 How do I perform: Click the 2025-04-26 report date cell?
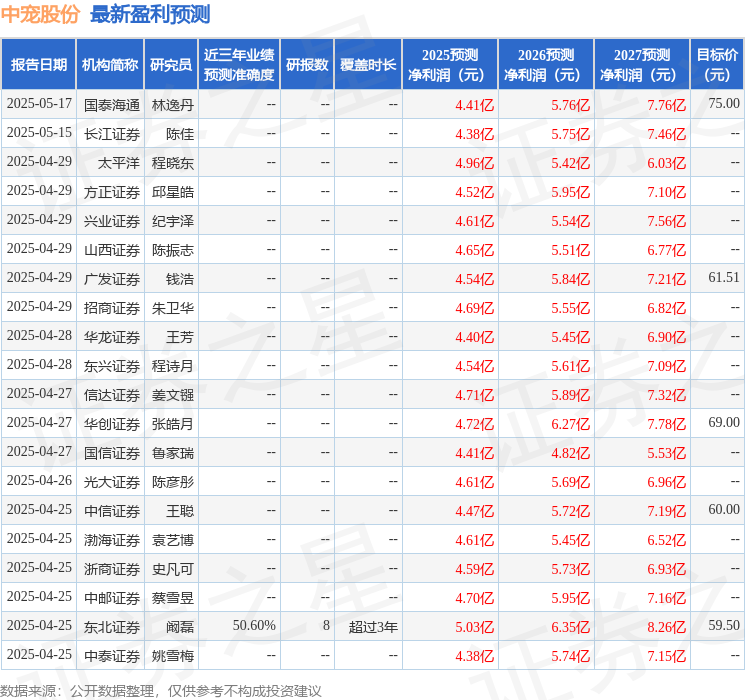tap(39, 480)
